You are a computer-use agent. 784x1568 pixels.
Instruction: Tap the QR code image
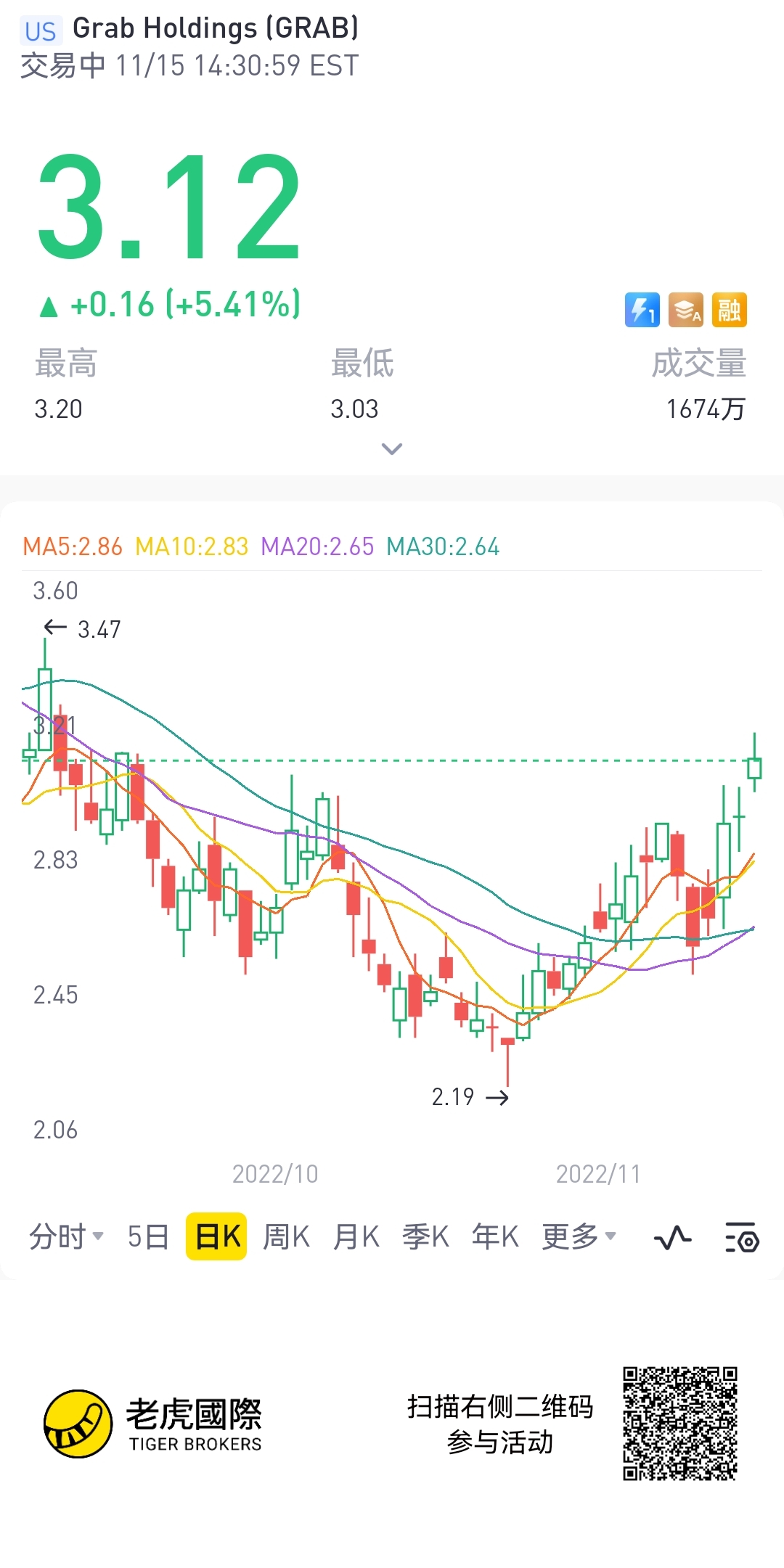click(680, 1424)
